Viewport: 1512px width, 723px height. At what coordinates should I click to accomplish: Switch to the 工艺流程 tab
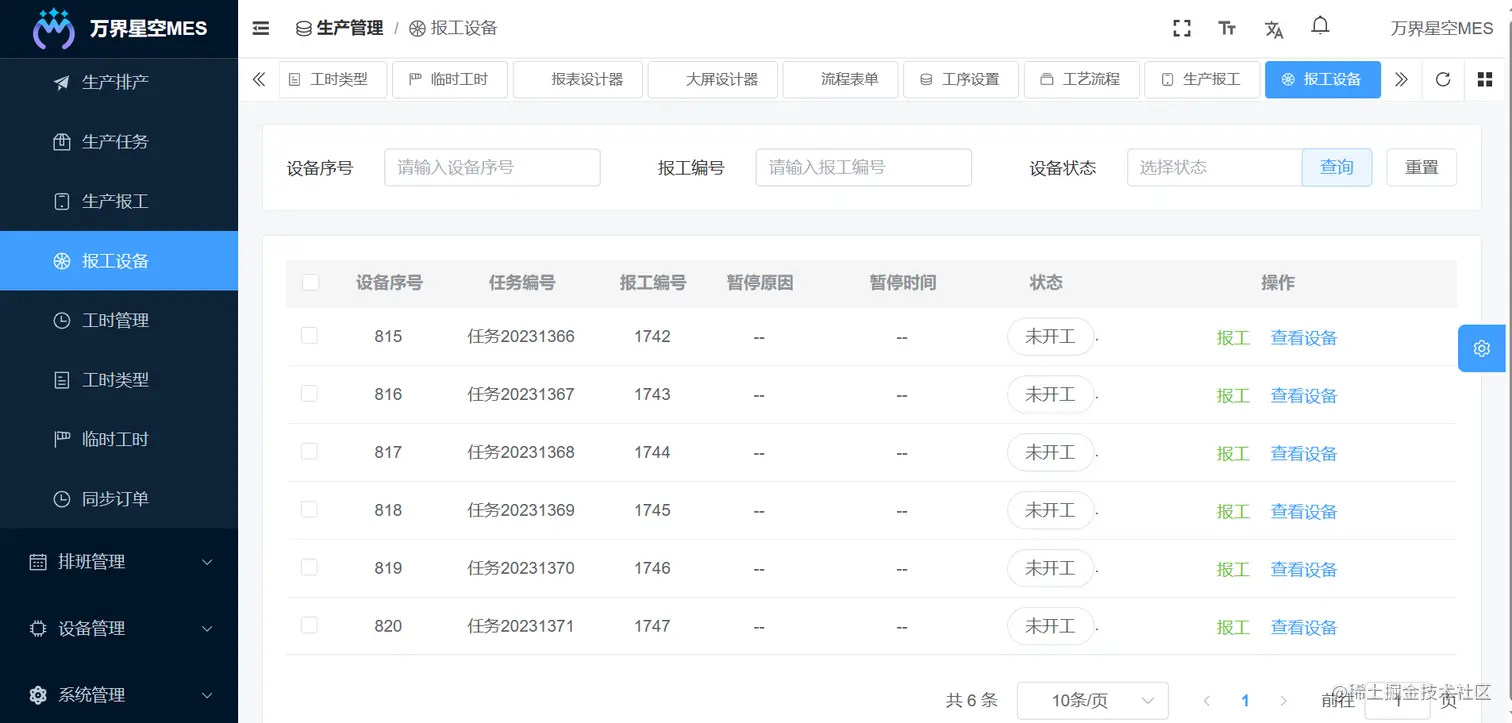(x=1081, y=79)
